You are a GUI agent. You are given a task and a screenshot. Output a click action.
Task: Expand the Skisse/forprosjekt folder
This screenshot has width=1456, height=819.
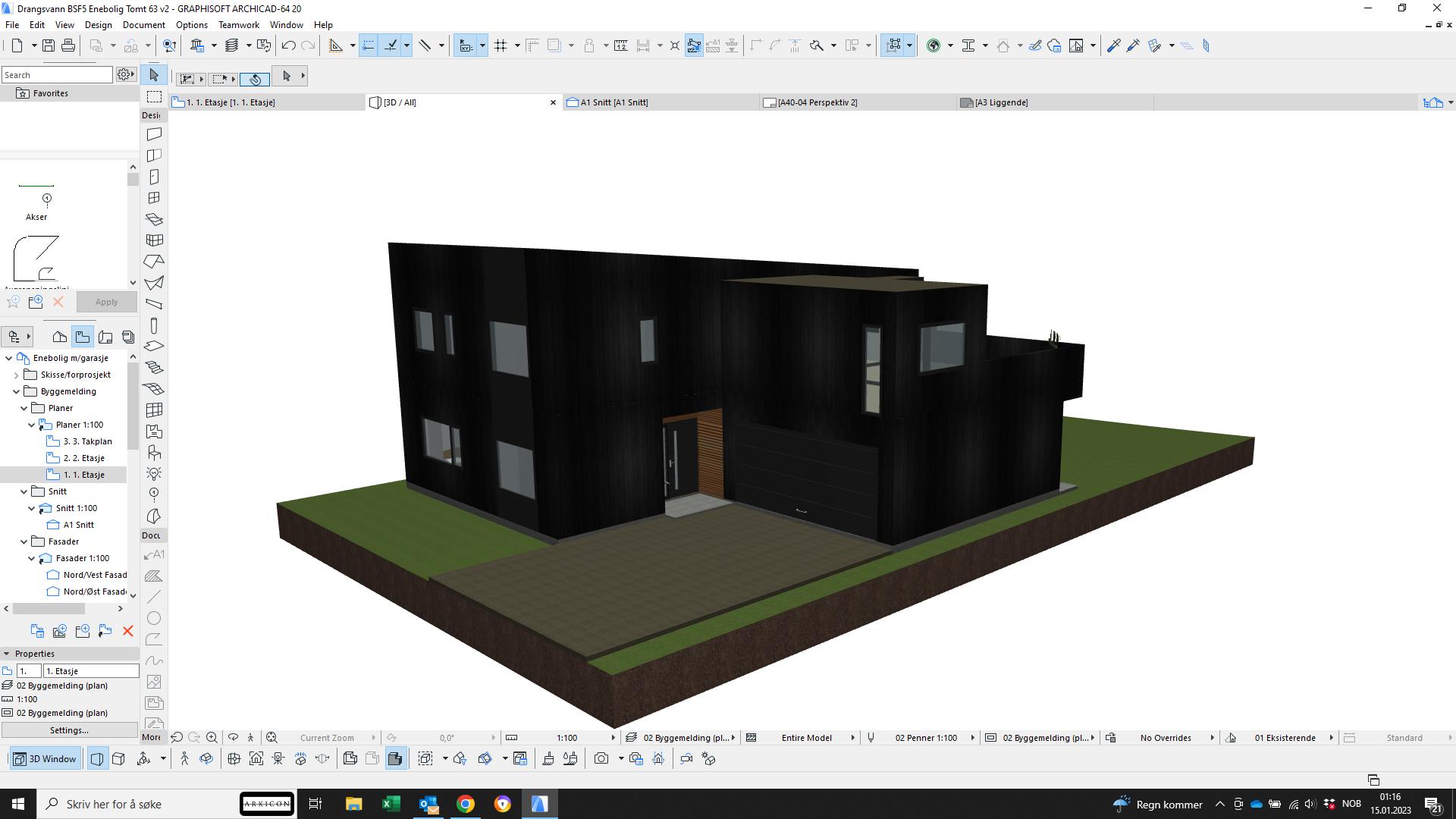17,375
